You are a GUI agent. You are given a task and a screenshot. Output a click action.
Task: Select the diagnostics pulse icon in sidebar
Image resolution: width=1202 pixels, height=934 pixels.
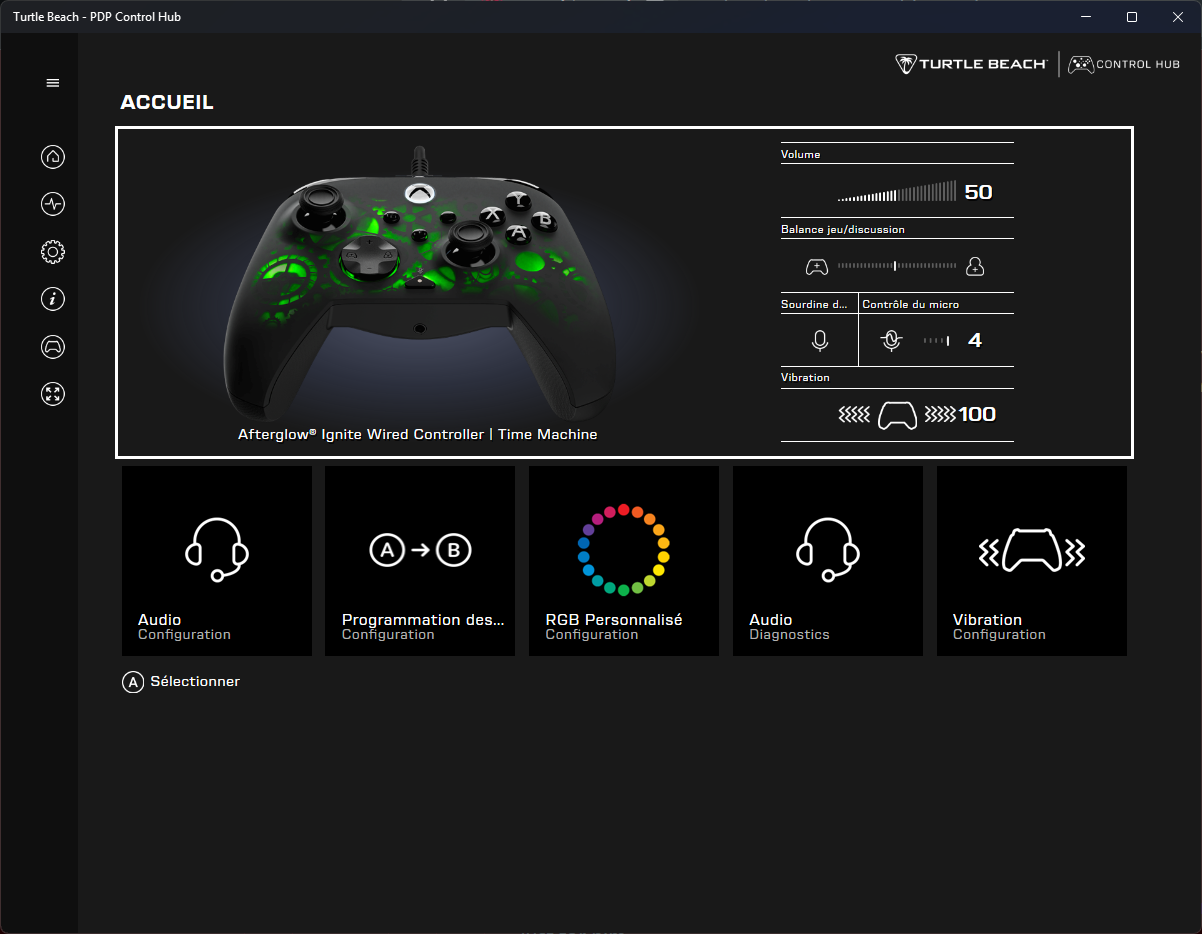click(x=52, y=204)
